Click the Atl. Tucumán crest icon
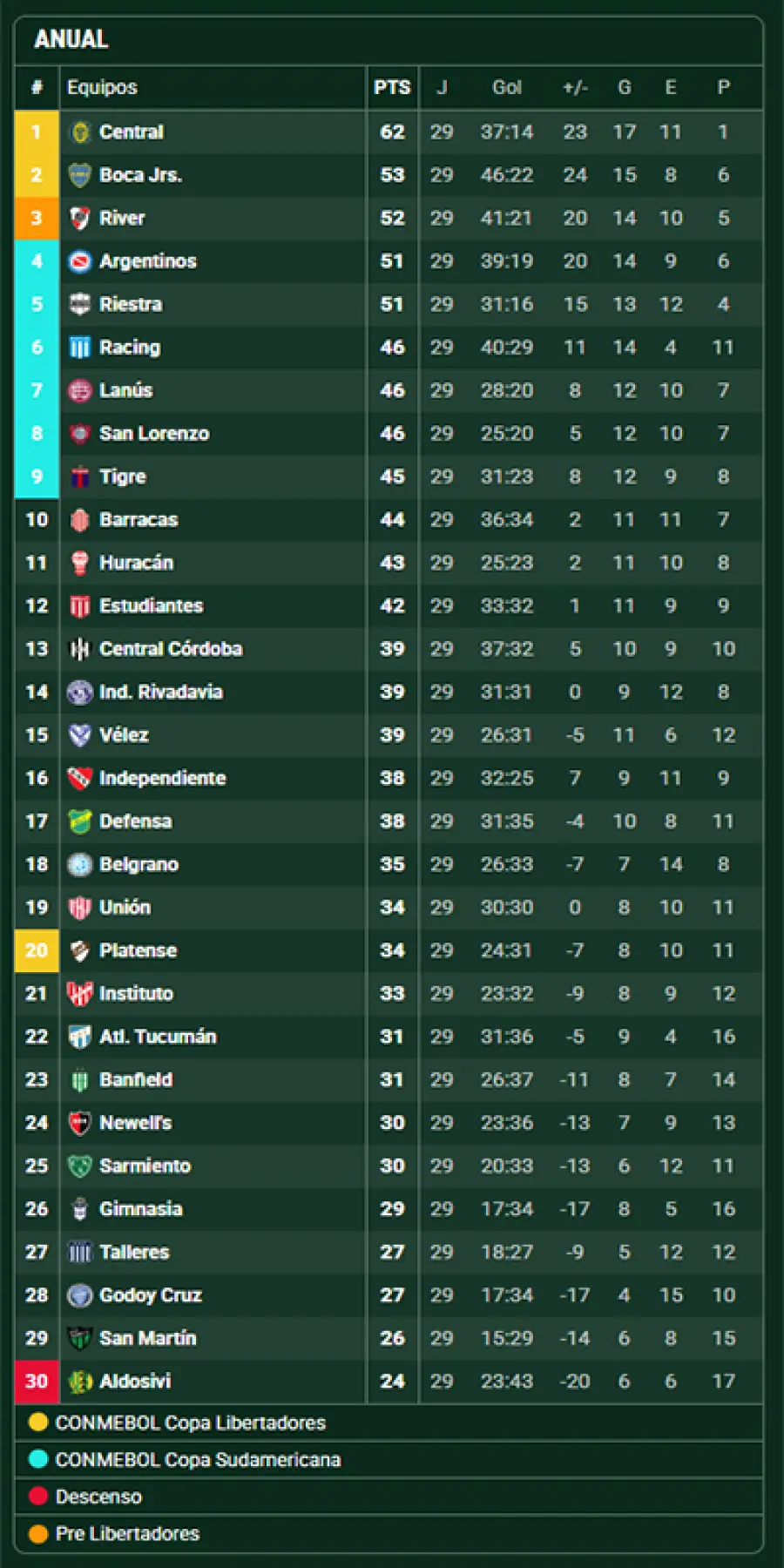 coord(80,1037)
